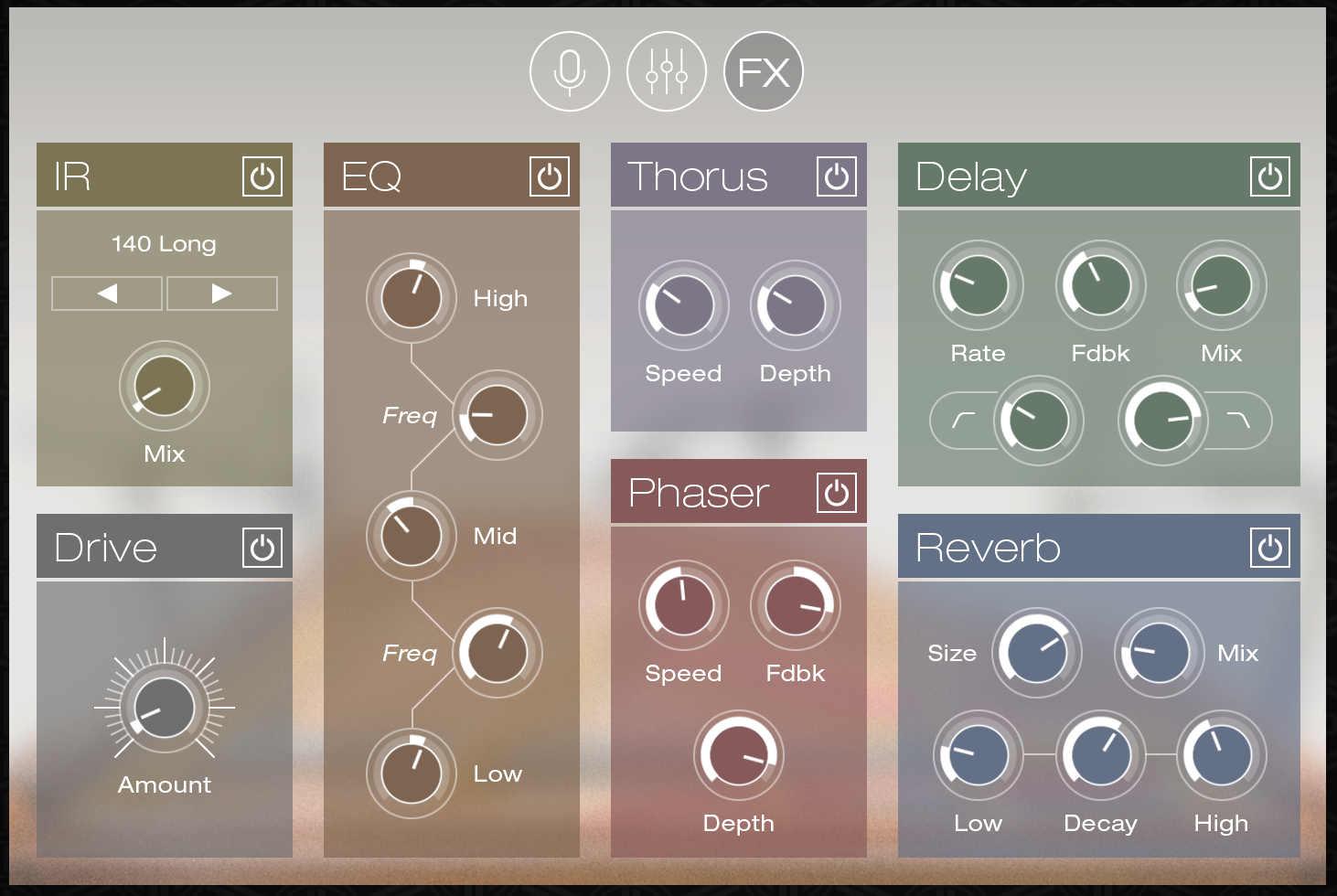The width and height of the screenshot is (1337, 896).
Task: Click the 'Rate' label in Delay
Action: 979,353
